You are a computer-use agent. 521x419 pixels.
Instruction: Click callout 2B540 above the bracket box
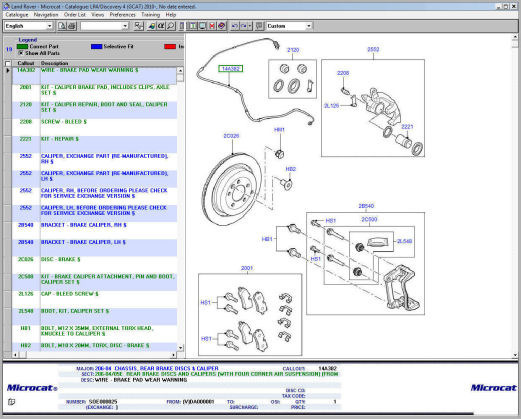coord(366,206)
